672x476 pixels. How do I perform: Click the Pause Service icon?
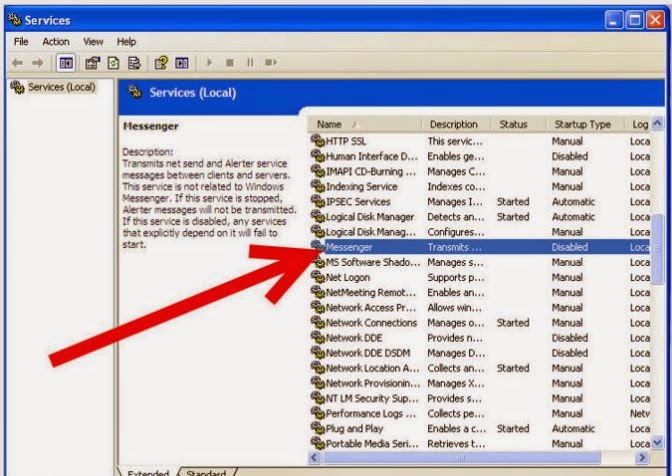coord(250,63)
